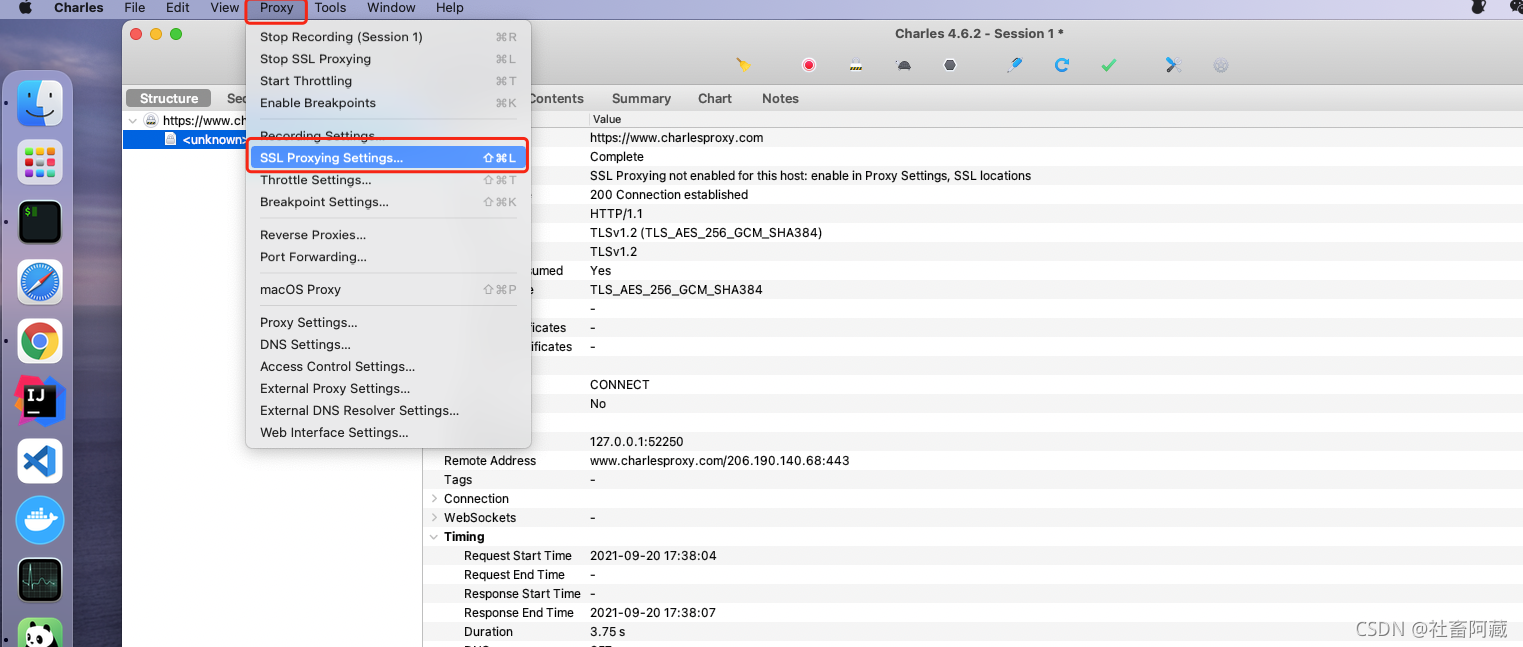Open Visual Studio Code from the Dock

40,461
